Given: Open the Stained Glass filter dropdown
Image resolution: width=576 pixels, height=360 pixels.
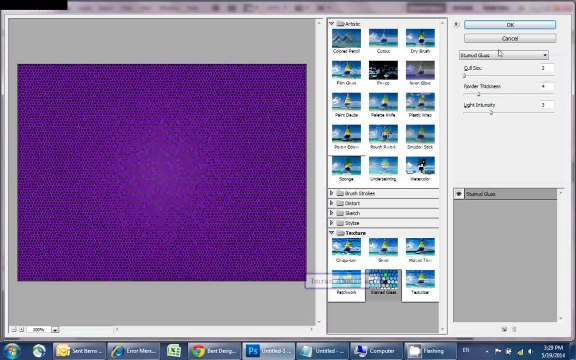Looking at the screenshot, I should point(504,55).
